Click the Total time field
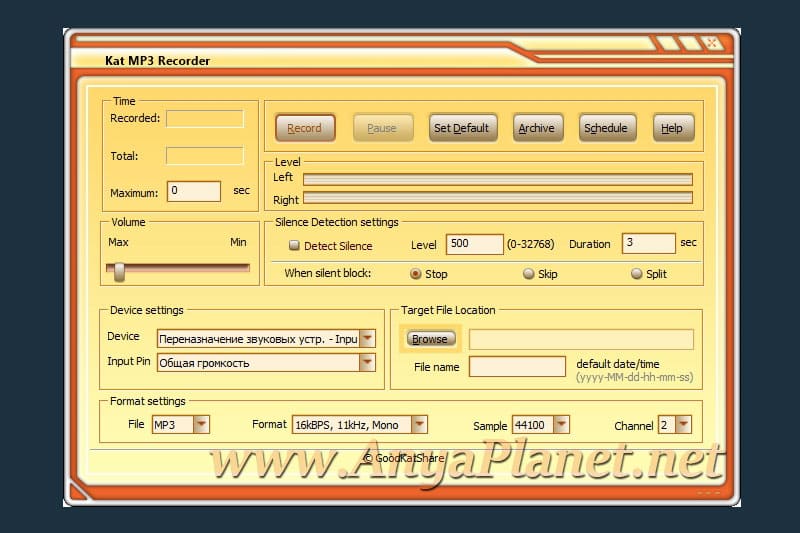 pyautogui.click(x=205, y=156)
